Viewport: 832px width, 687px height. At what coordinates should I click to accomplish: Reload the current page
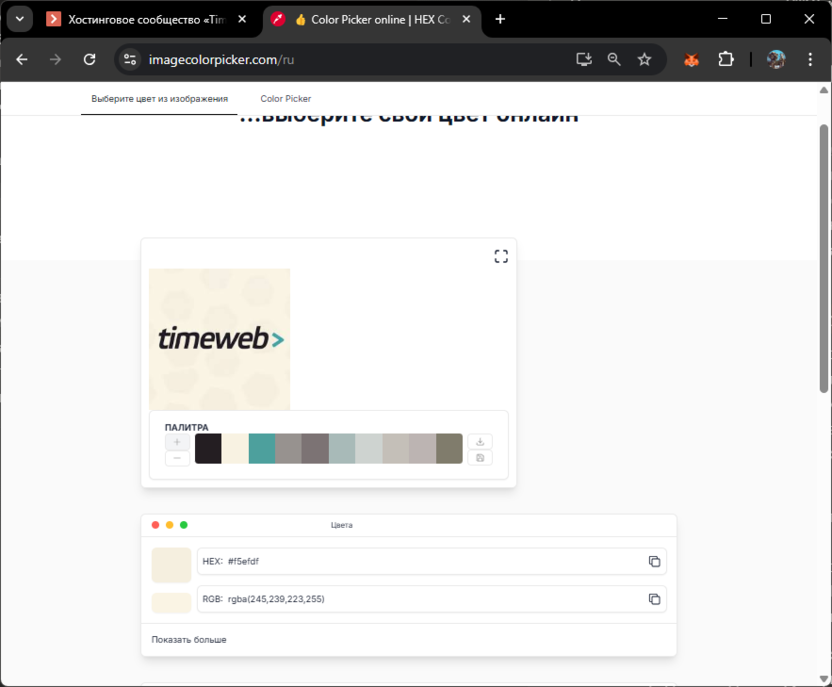(90, 59)
